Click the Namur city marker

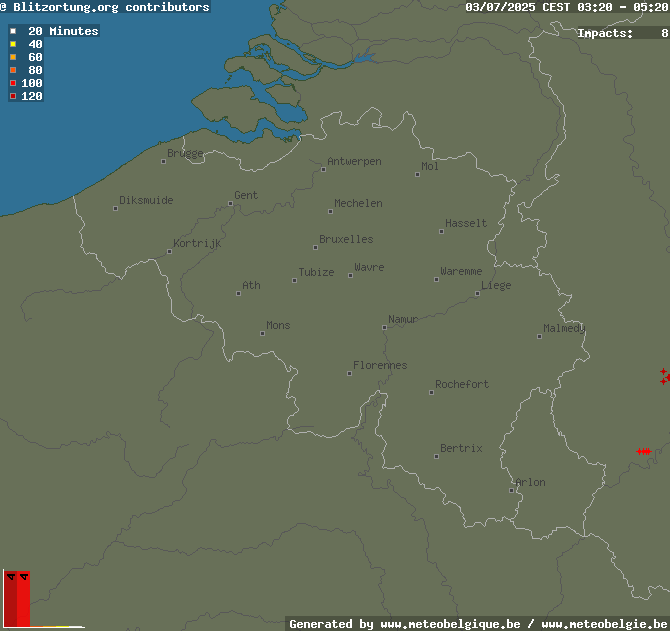385,328
